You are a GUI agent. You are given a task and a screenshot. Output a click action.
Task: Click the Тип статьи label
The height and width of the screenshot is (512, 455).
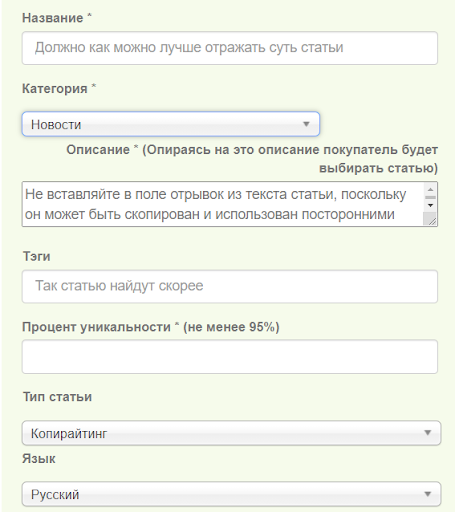57,397
